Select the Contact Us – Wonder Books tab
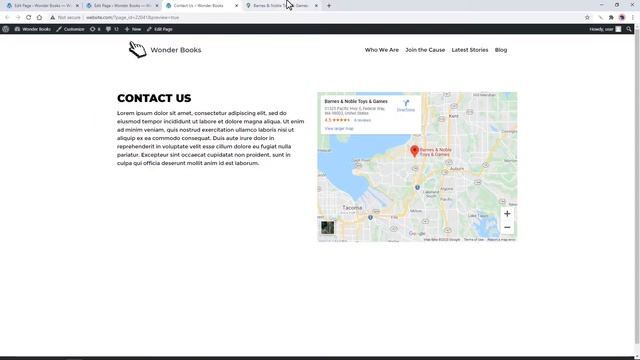Image resolution: width=640 pixels, height=360 pixels. [x=201, y=6]
